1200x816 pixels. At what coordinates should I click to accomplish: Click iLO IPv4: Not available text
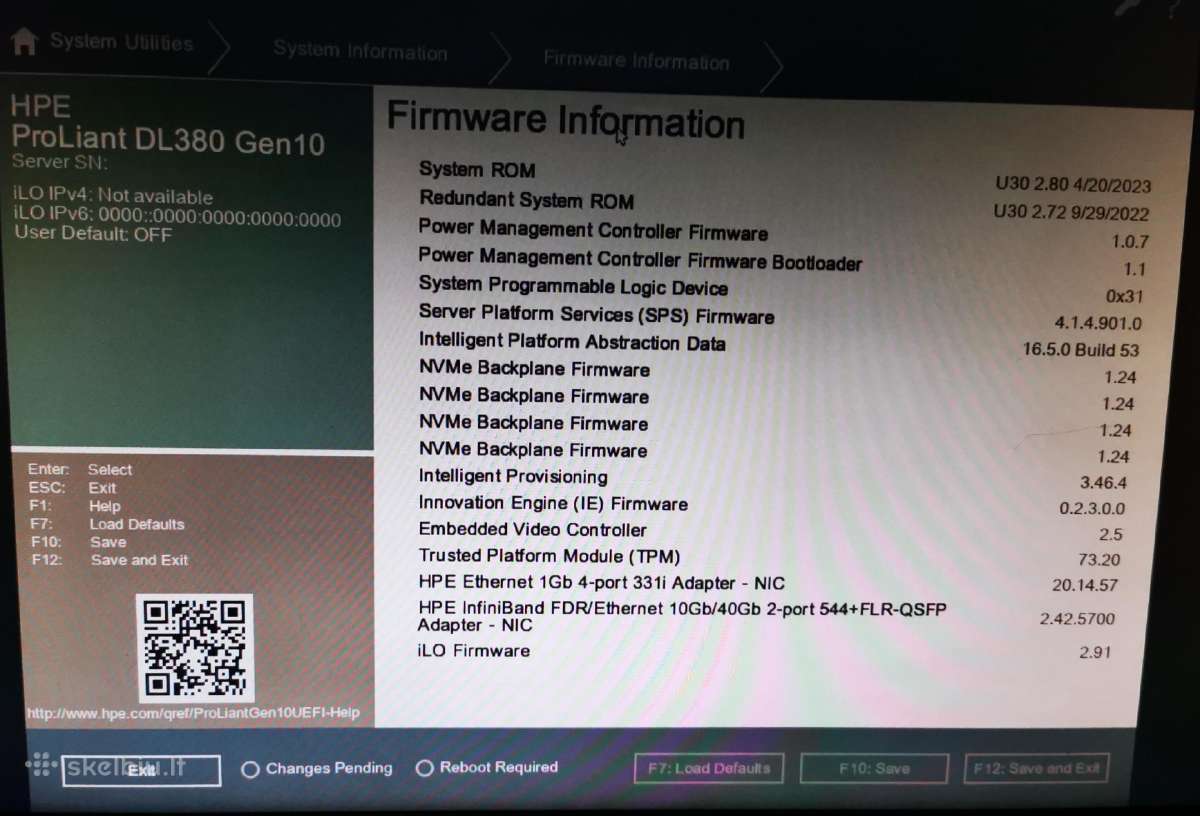coord(113,196)
